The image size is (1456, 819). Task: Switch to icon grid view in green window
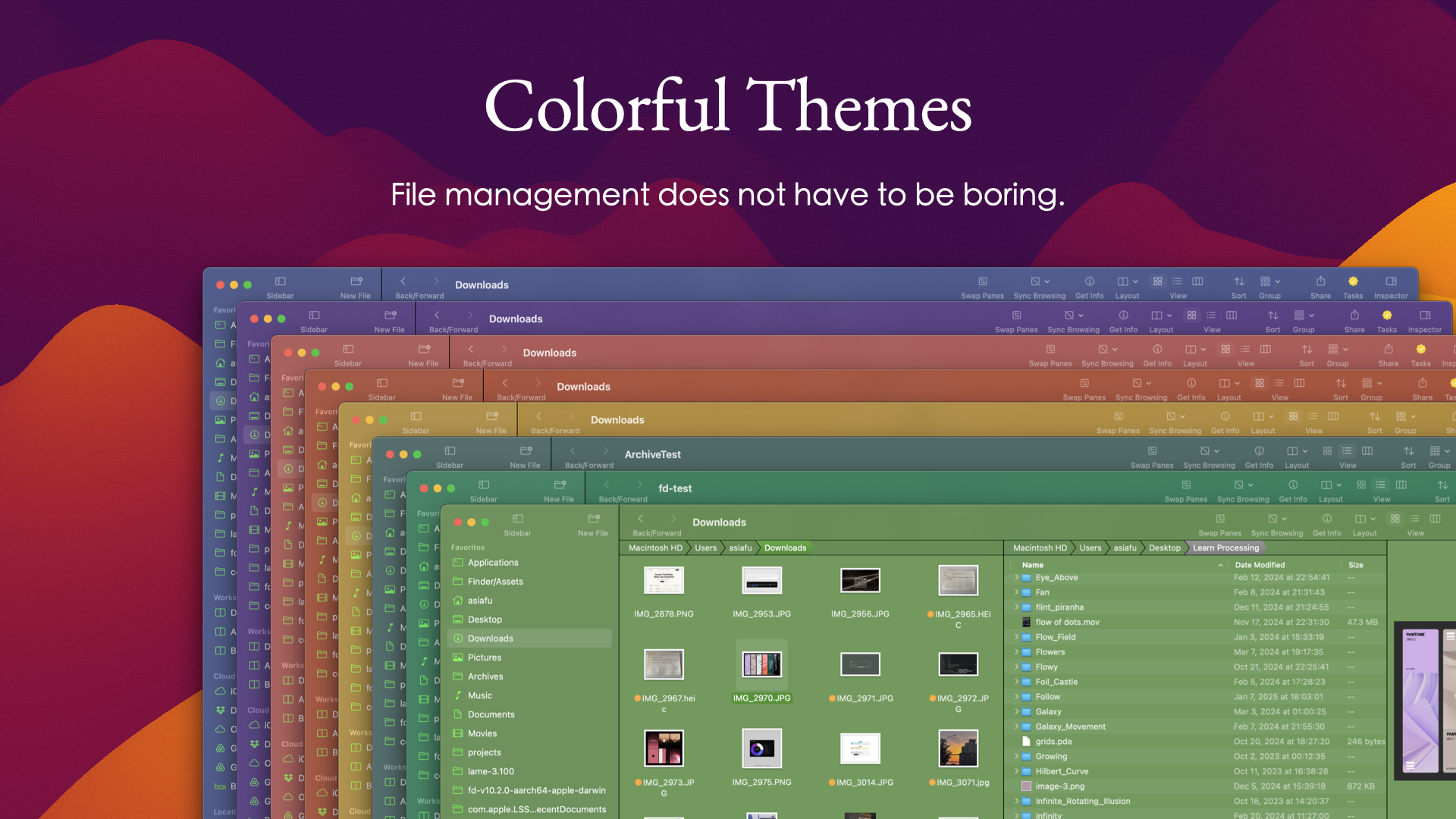(x=1395, y=519)
